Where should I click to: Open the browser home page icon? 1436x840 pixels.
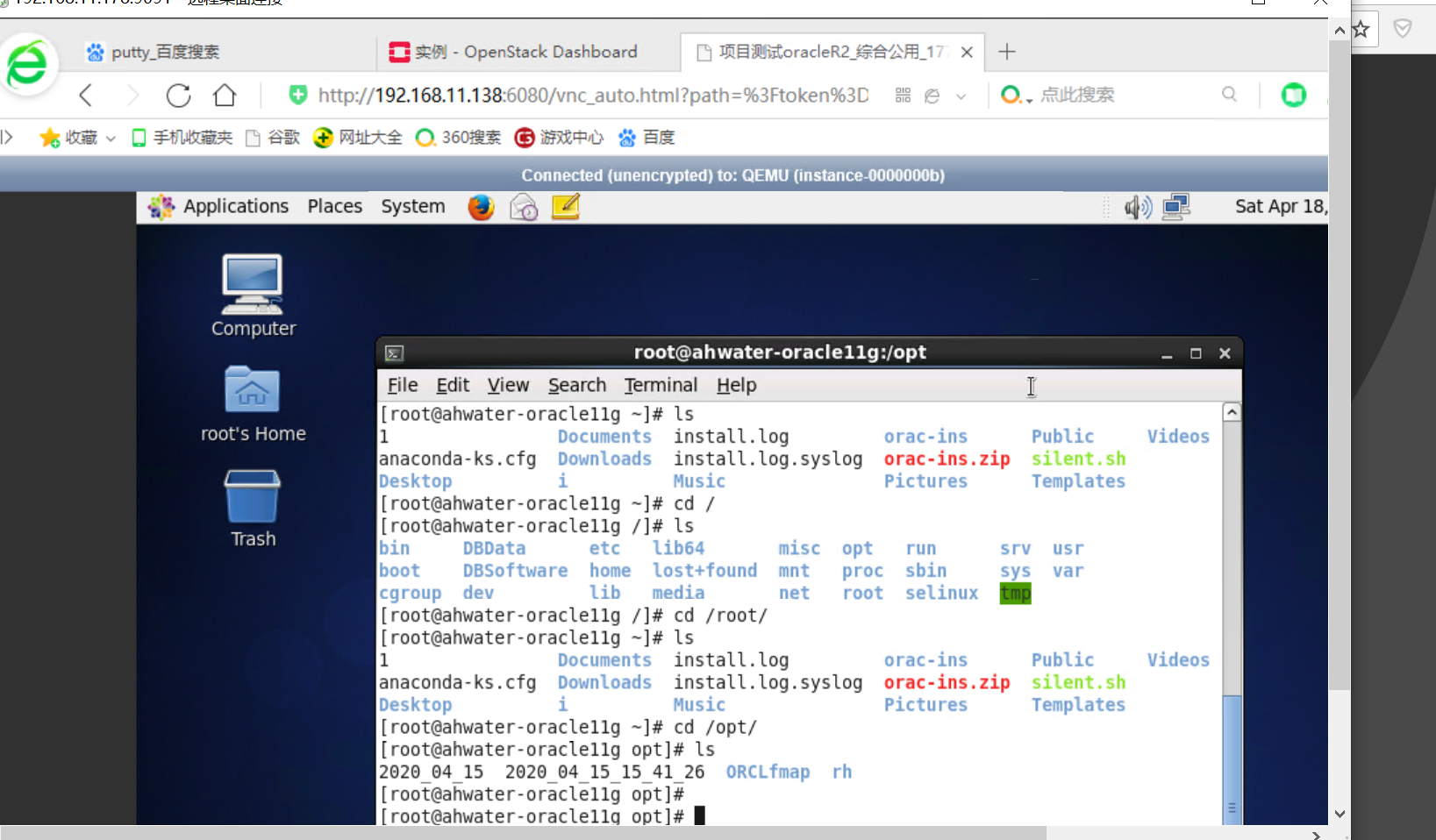tap(225, 95)
